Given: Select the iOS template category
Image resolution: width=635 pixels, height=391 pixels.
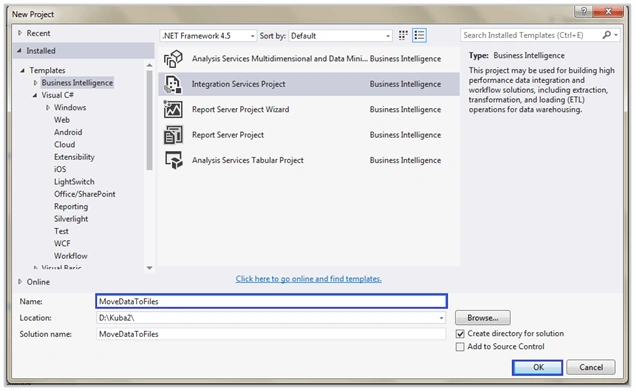Looking at the screenshot, I should [x=60, y=169].
